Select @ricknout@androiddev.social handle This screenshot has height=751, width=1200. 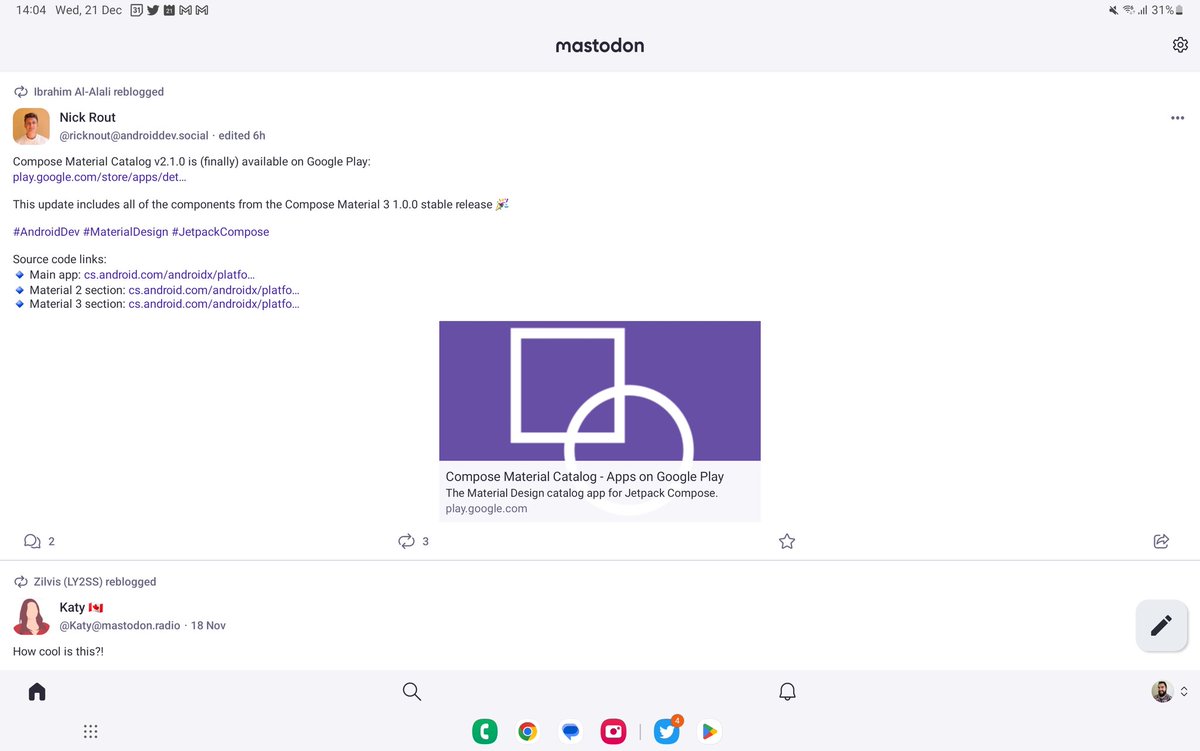134,135
